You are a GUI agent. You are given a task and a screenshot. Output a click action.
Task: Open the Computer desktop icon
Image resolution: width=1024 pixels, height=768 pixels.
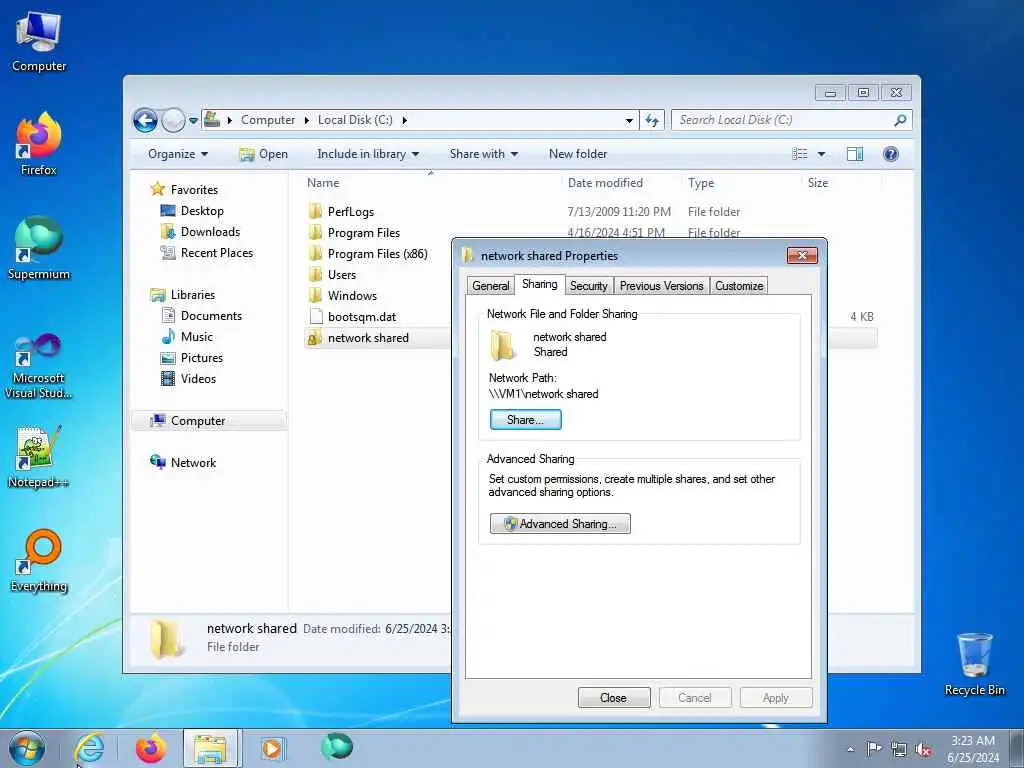[x=39, y=42]
